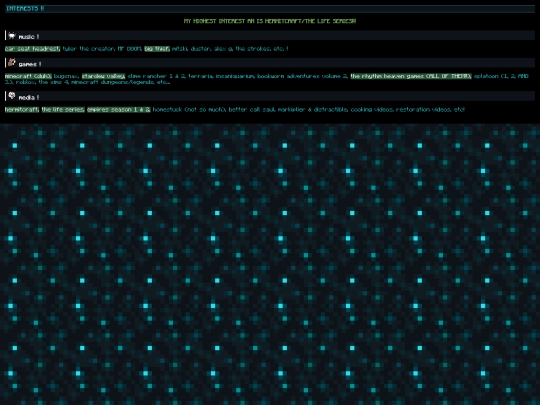Click "splatoon" in the games list
The width and height of the screenshot is (540, 405).
[x=486, y=76]
